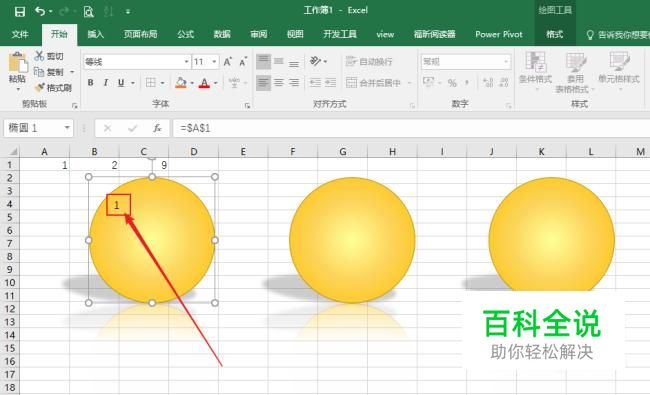The image size is (650, 395).
Task: Open the font name dropdown
Action: [186, 62]
